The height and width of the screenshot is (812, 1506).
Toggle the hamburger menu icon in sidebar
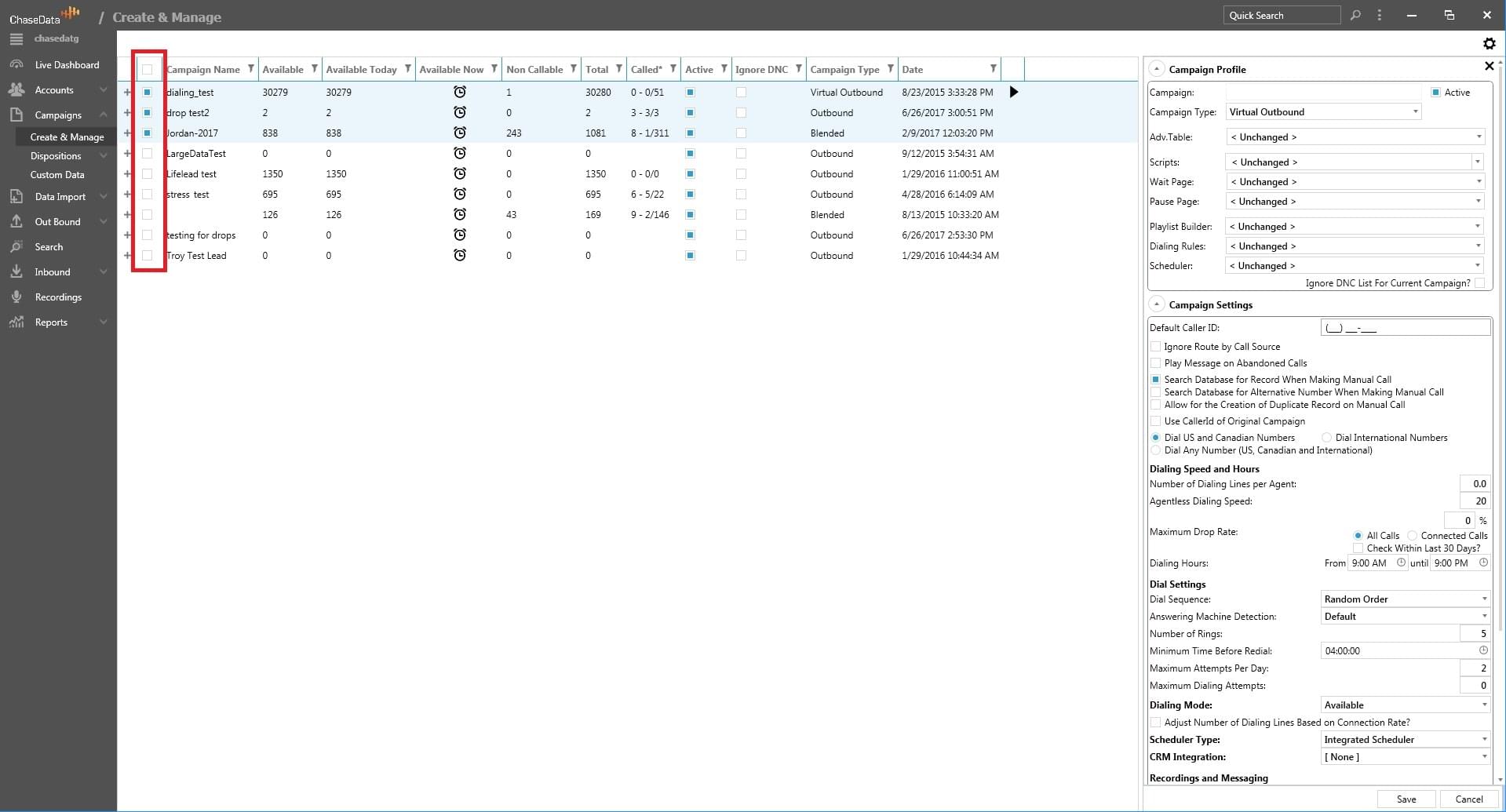(16, 38)
